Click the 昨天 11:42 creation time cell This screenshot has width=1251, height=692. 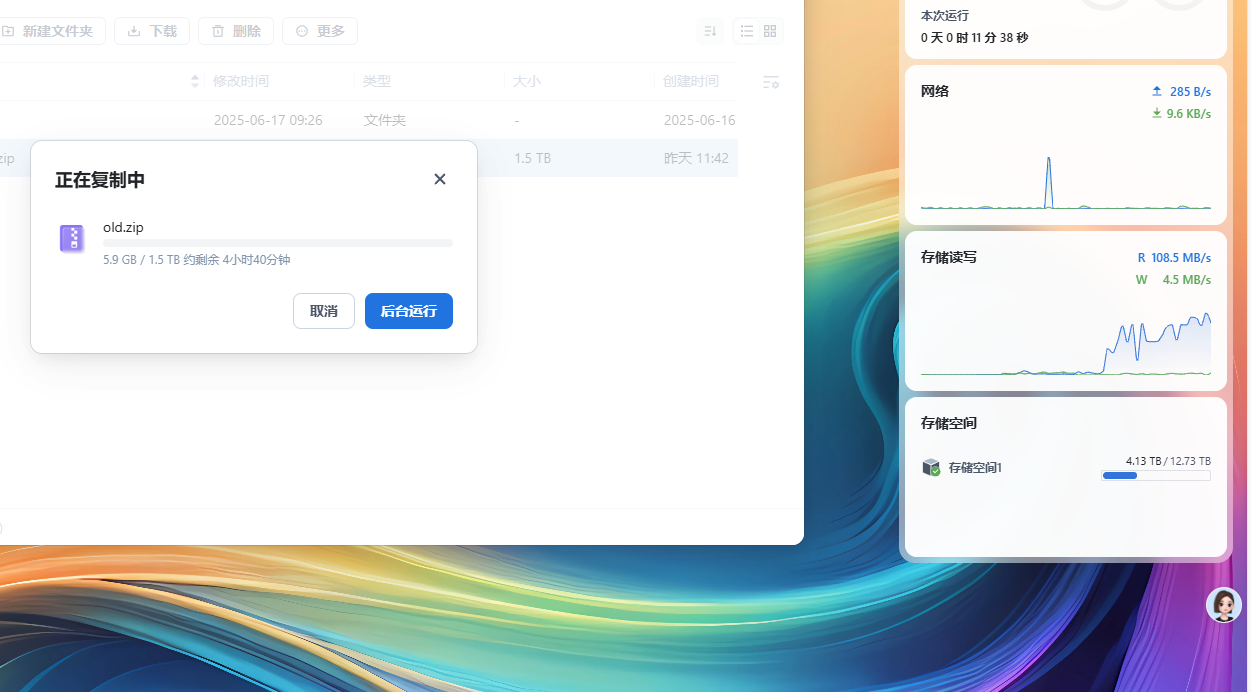(696, 158)
